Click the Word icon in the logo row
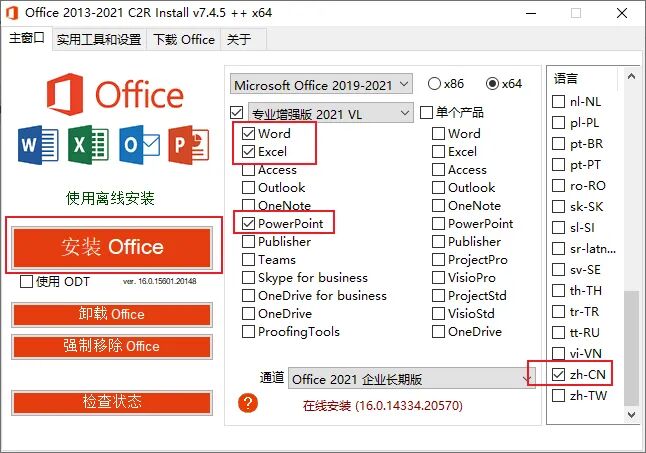The width and height of the screenshot is (646, 453). (x=38, y=145)
